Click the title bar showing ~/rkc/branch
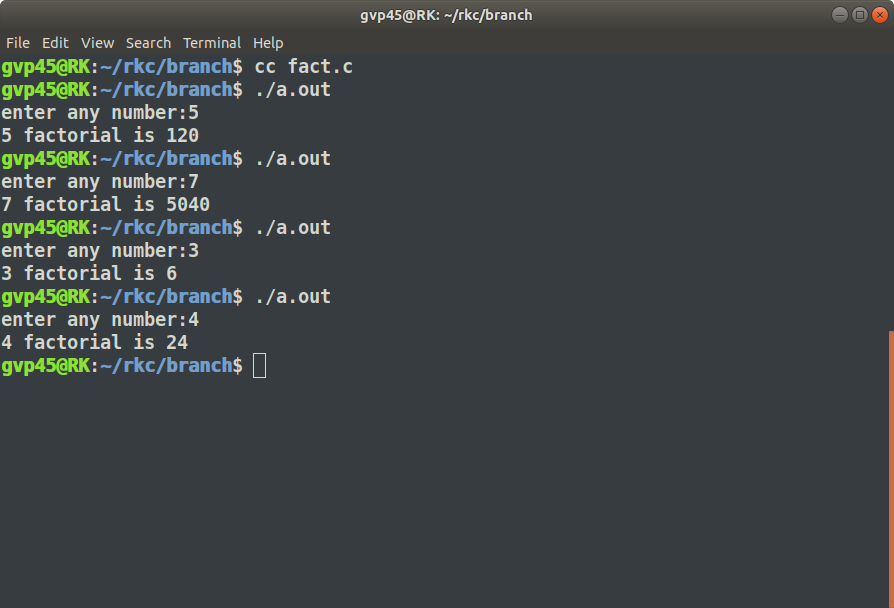 [x=447, y=15]
